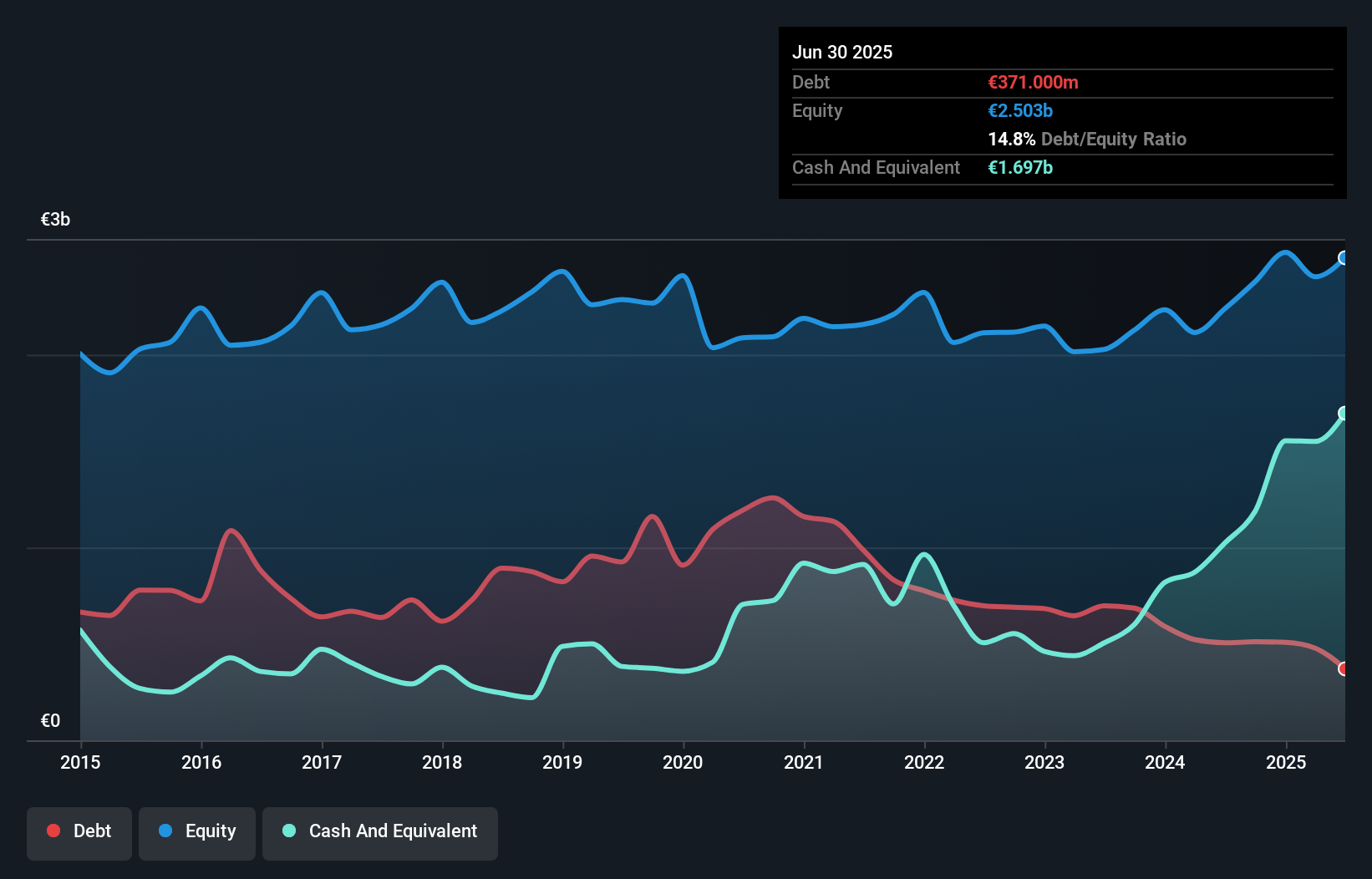Toggle the Cash And Equivalent series visibility

coord(380,832)
